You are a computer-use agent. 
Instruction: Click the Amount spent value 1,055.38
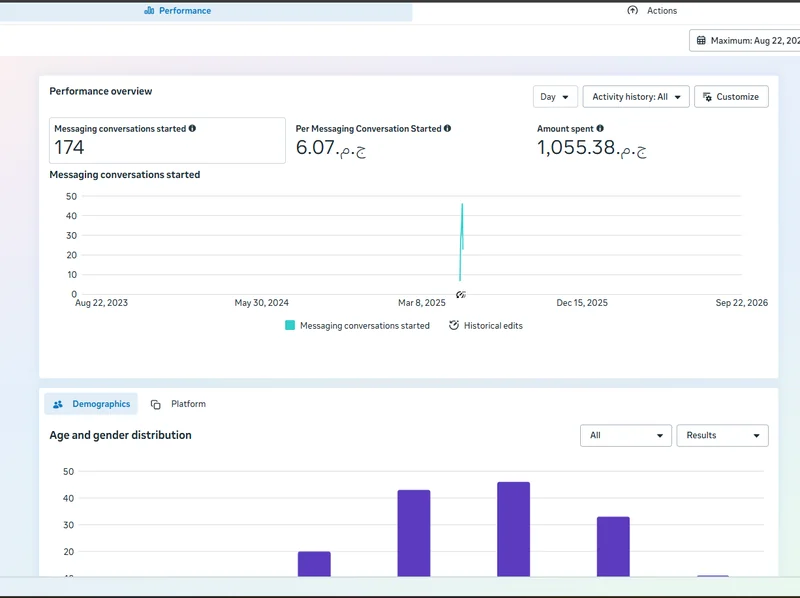592,148
